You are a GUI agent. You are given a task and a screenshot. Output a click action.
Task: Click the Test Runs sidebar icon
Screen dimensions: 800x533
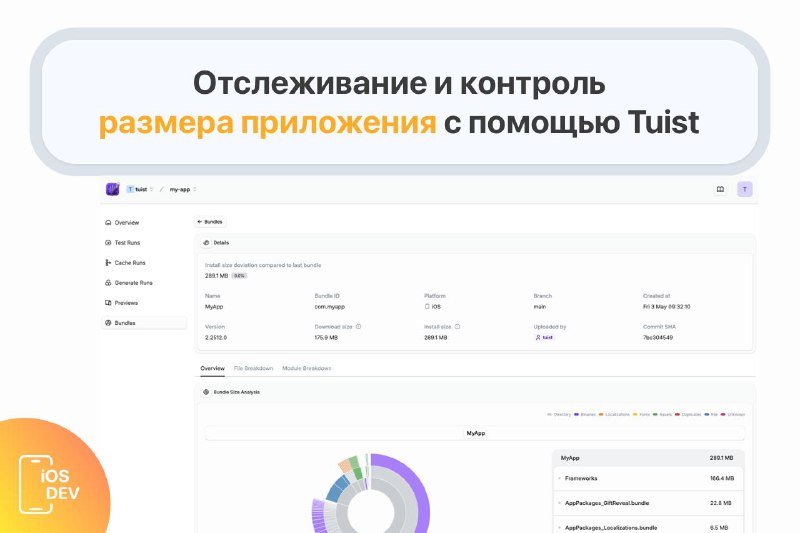pyautogui.click(x=108, y=243)
